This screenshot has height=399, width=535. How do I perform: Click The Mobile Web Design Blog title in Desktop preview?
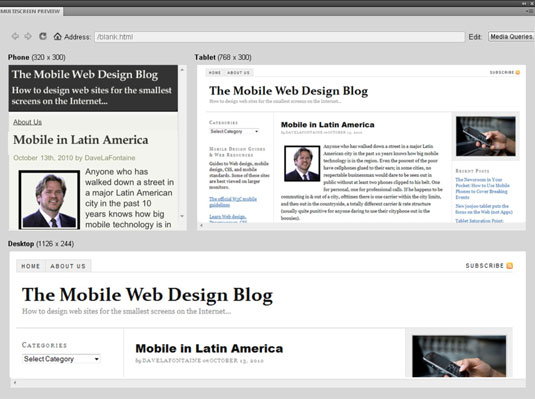147,295
